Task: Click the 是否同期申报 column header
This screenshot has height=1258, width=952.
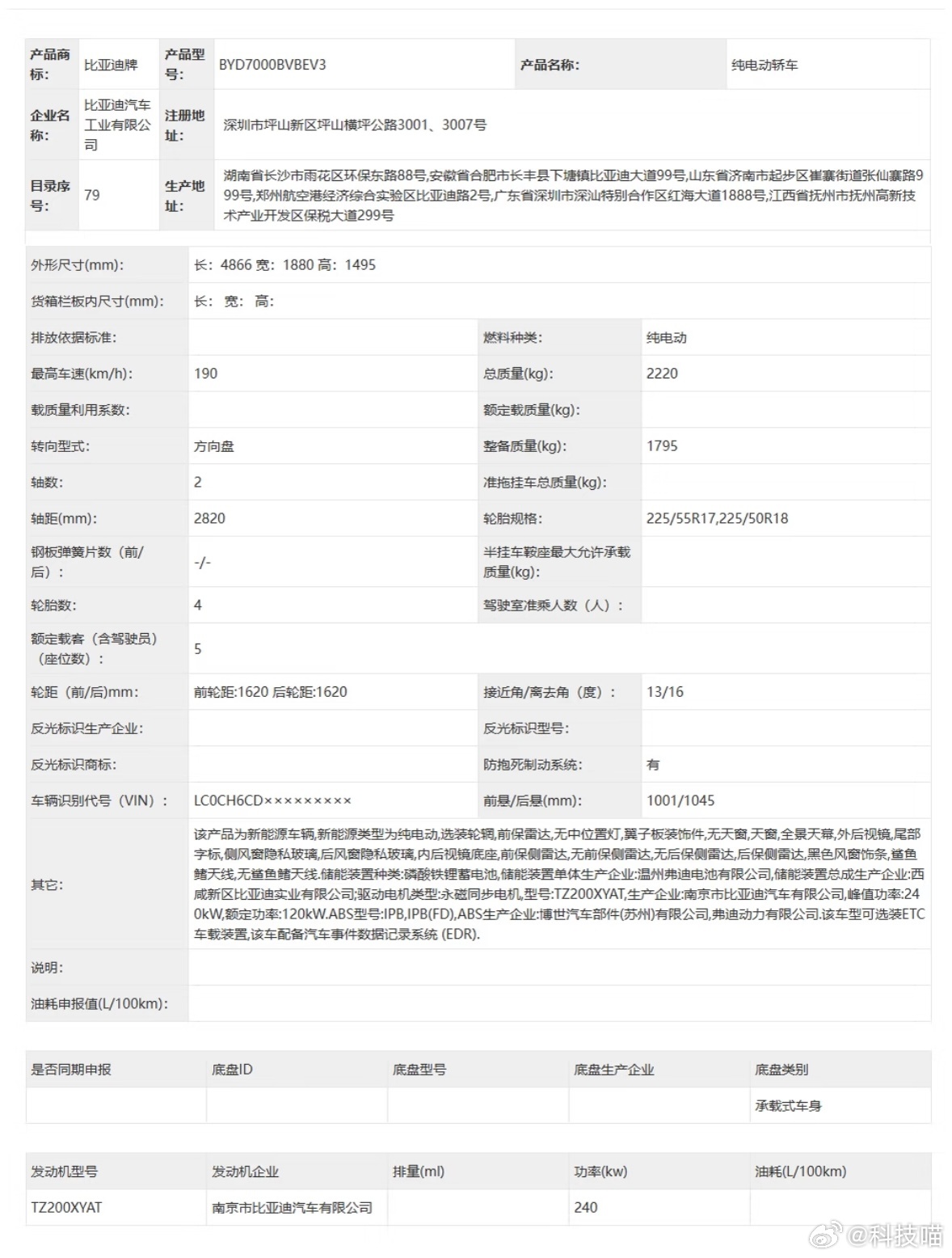Action: pyautogui.click(x=71, y=1070)
